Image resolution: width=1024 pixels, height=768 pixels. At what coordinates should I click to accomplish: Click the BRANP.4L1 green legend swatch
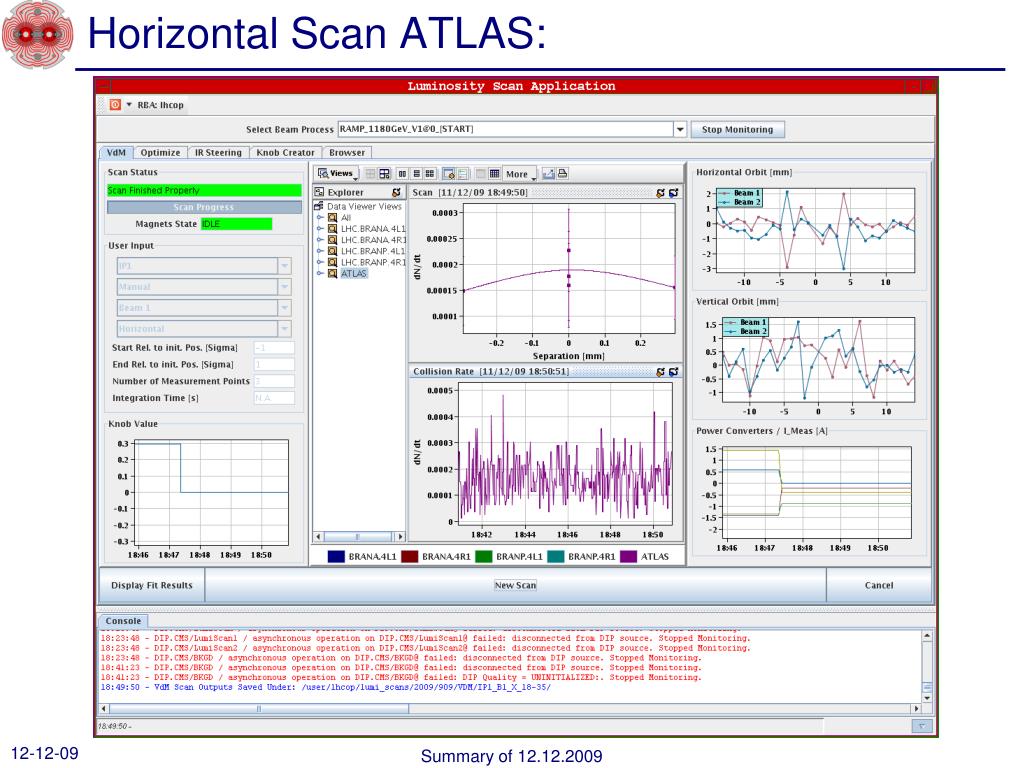[x=483, y=556]
